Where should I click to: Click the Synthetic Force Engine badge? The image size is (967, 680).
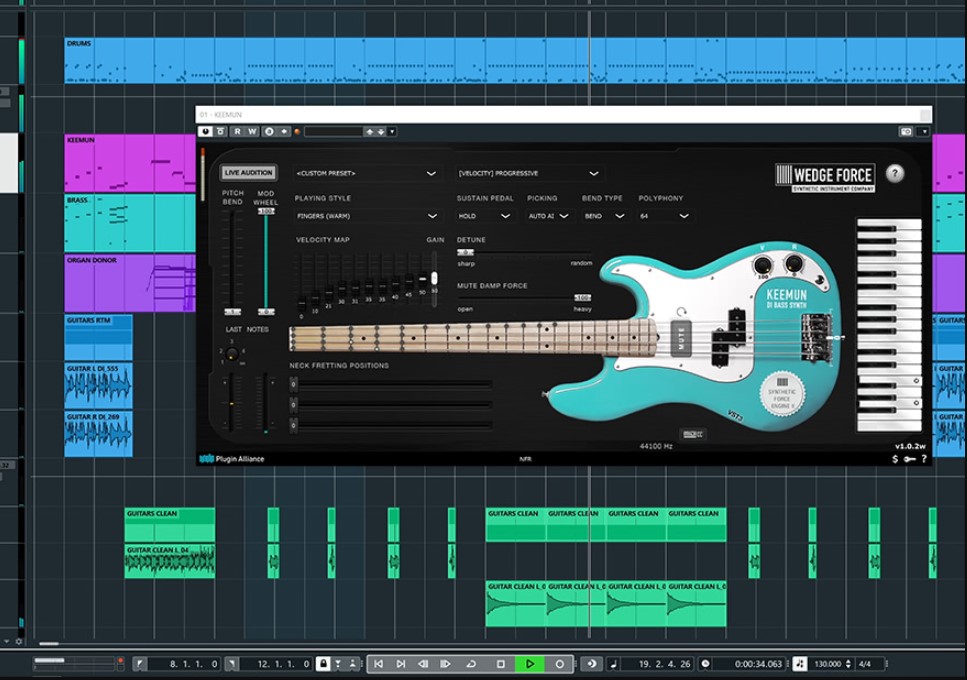click(x=782, y=395)
